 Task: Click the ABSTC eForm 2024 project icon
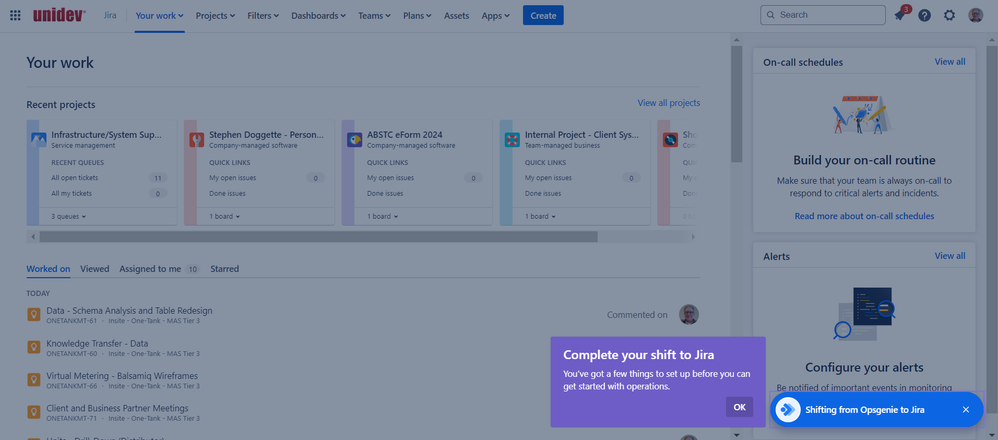pyautogui.click(x=355, y=139)
